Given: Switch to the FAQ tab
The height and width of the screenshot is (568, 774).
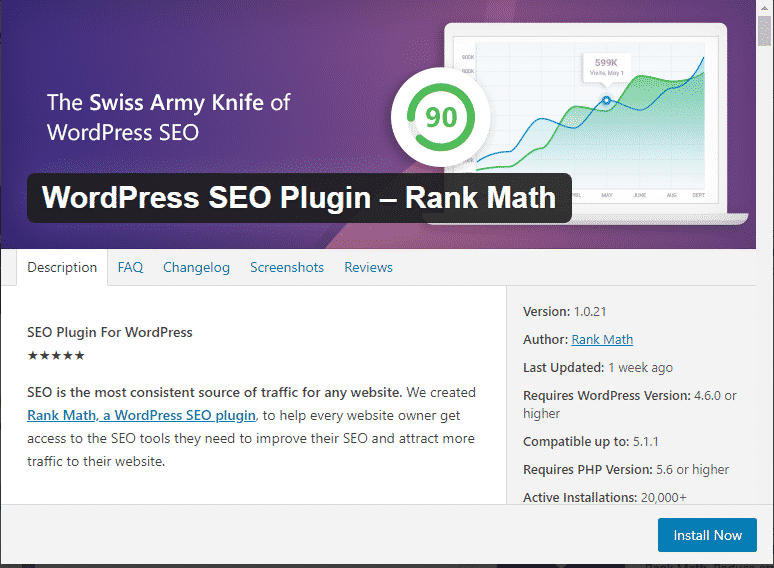Looking at the screenshot, I should point(130,267).
